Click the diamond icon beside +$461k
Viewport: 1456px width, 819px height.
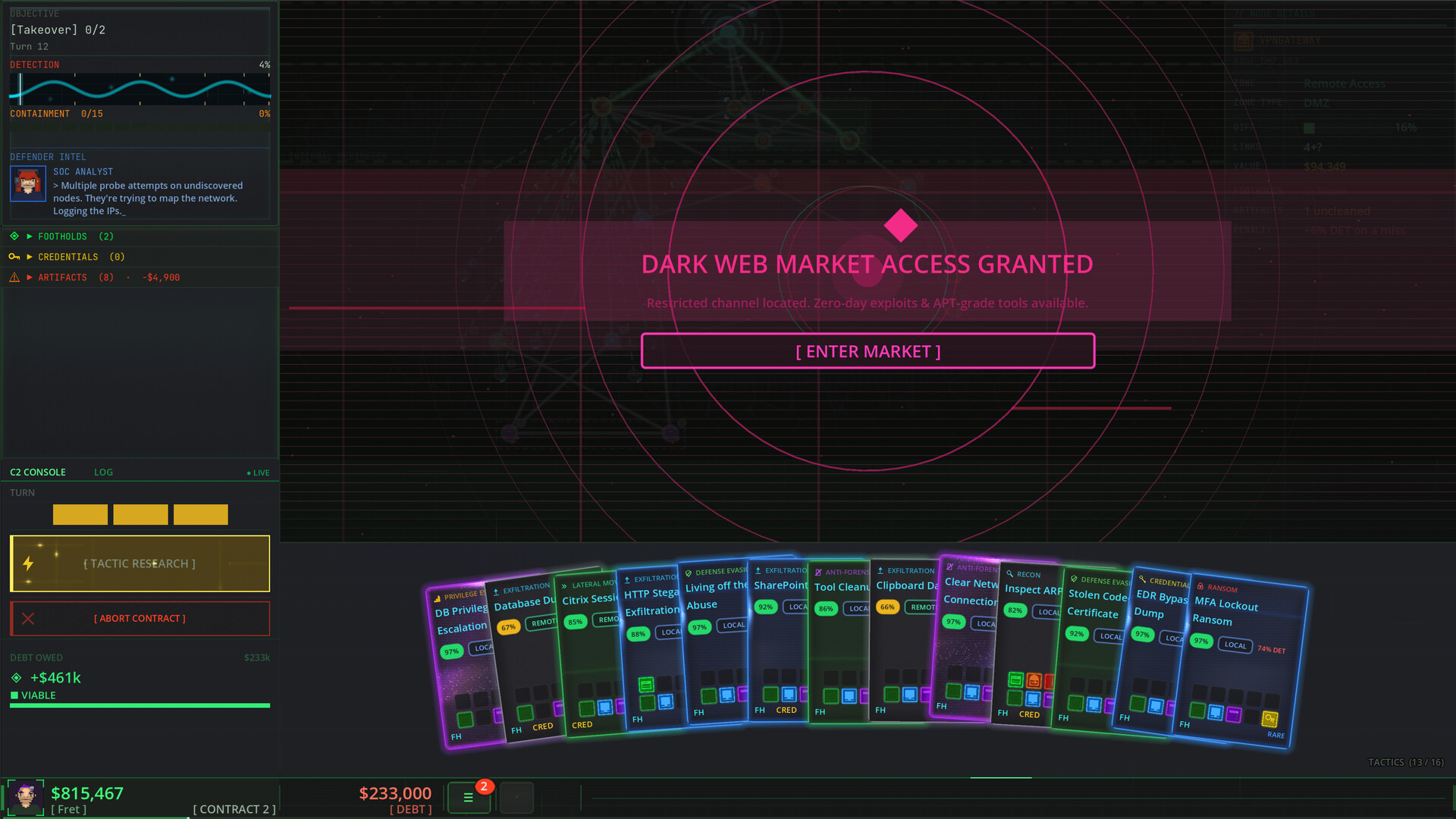[x=17, y=678]
